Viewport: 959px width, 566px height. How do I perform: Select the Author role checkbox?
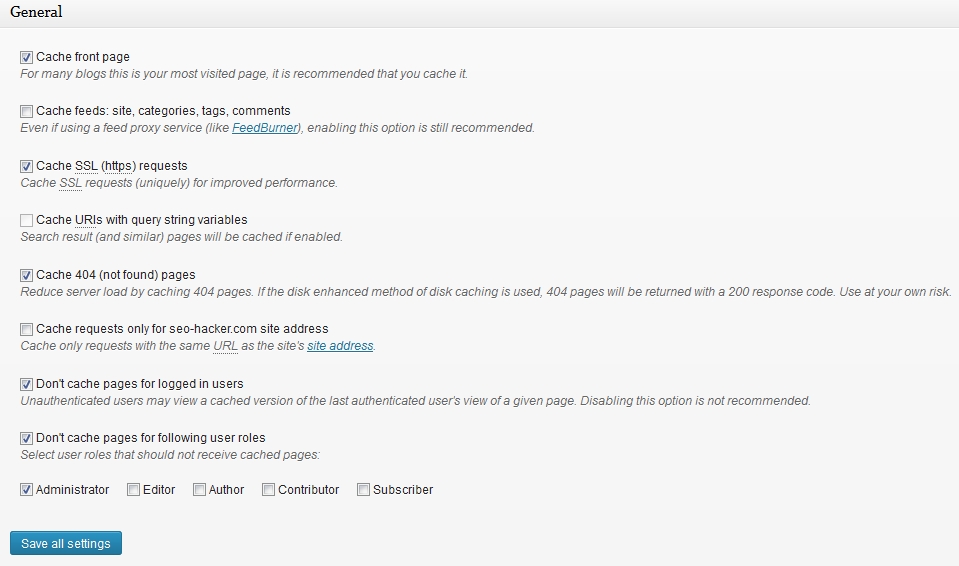199,490
